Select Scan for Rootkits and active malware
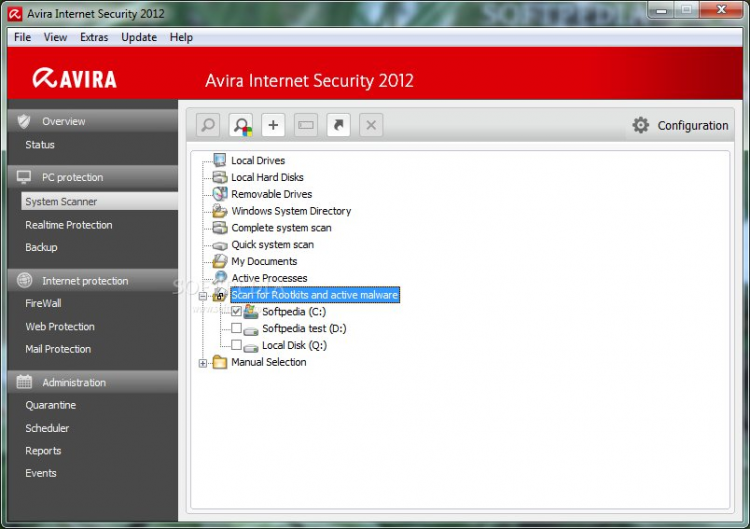The image size is (750, 529). click(315, 295)
